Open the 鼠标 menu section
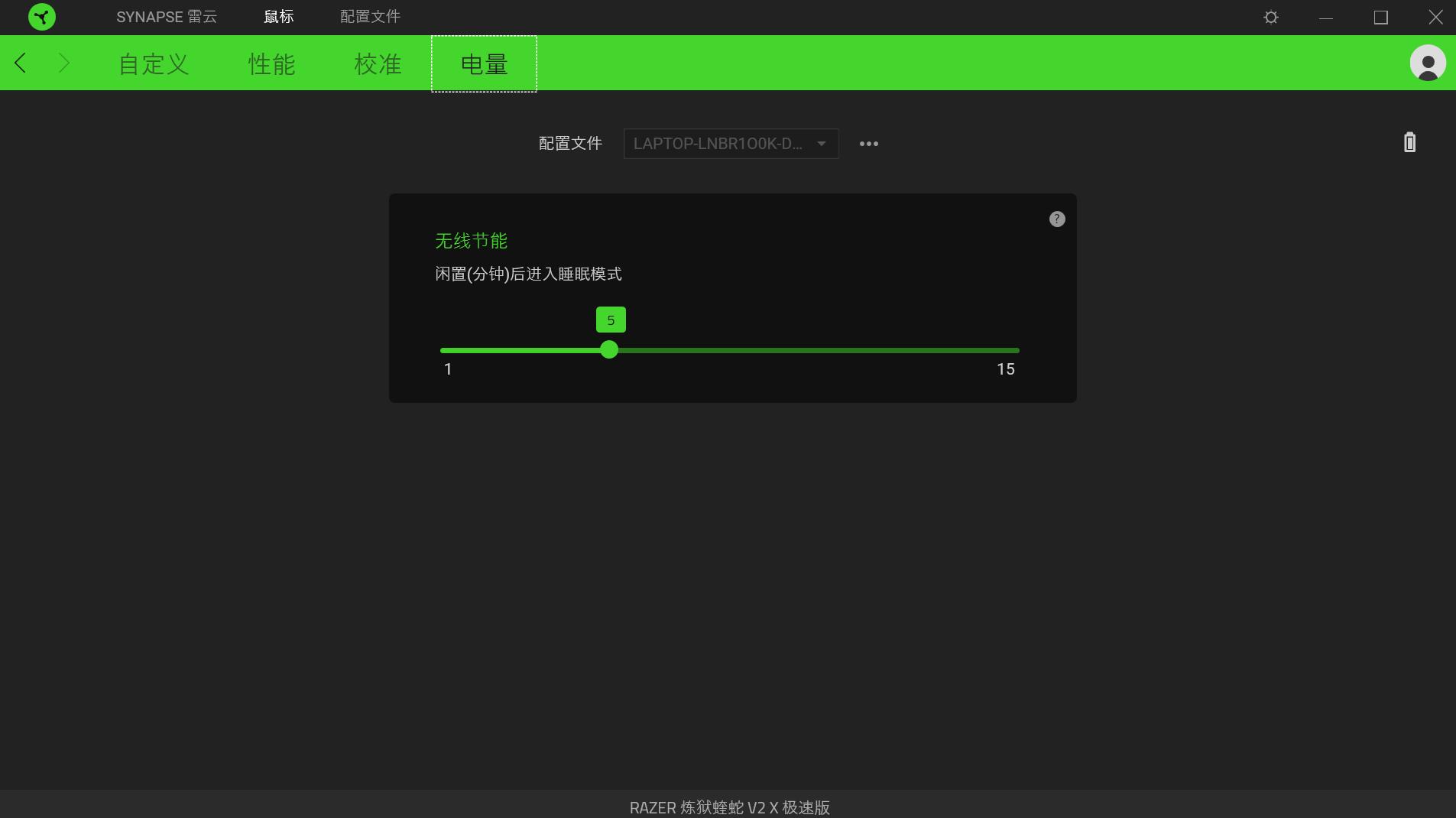The width and height of the screenshot is (1456, 818). 278,16
